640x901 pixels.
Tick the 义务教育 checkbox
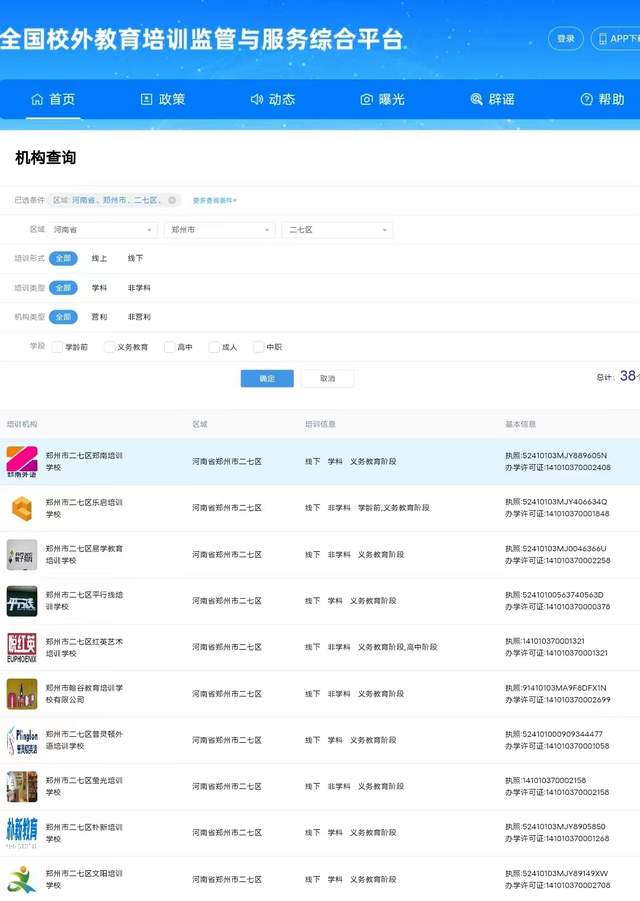(x=110, y=347)
